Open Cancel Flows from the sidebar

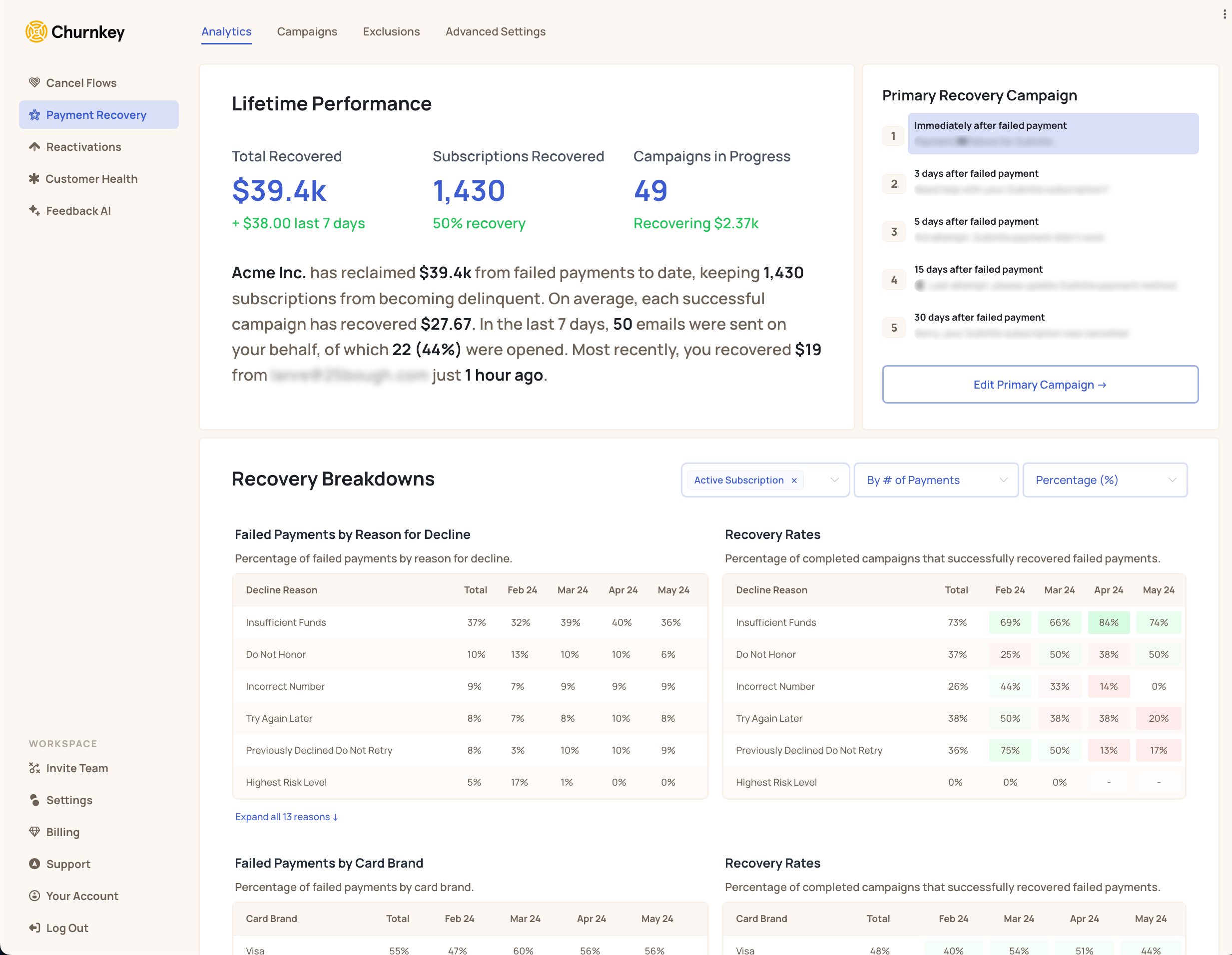[81, 82]
